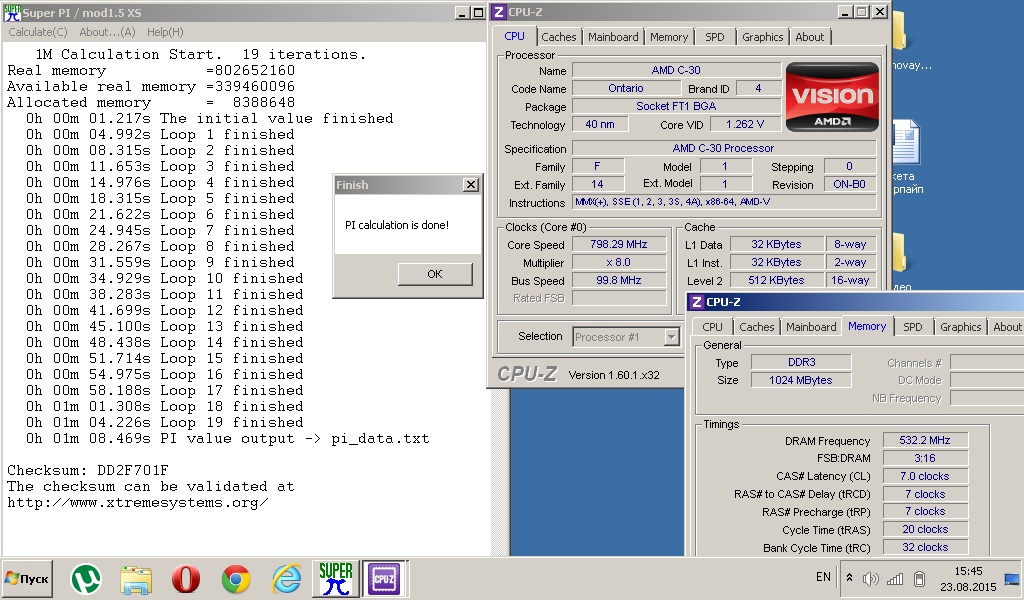The image size is (1024, 600).
Task: Click the FSB:DRAM 3:16 value
Action: 925,458
